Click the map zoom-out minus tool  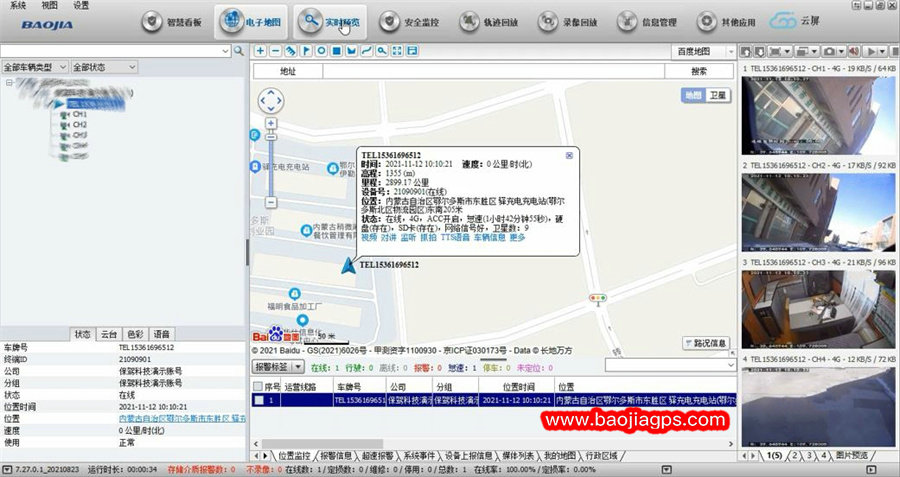(276, 51)
